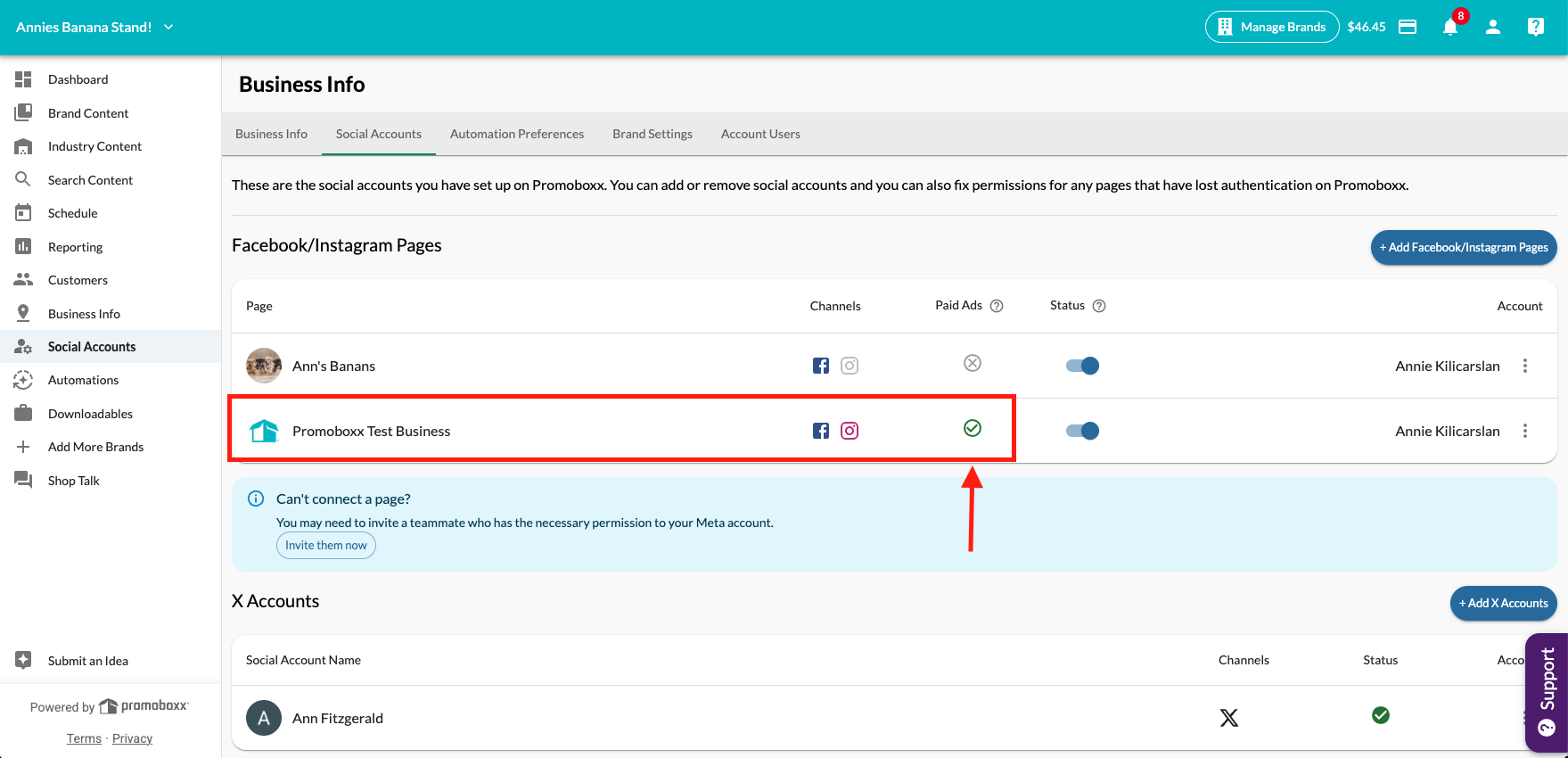Viewport: 1568px width, 758px height.
Task: Open the Support widget tab
Action: click(1547, 693)
